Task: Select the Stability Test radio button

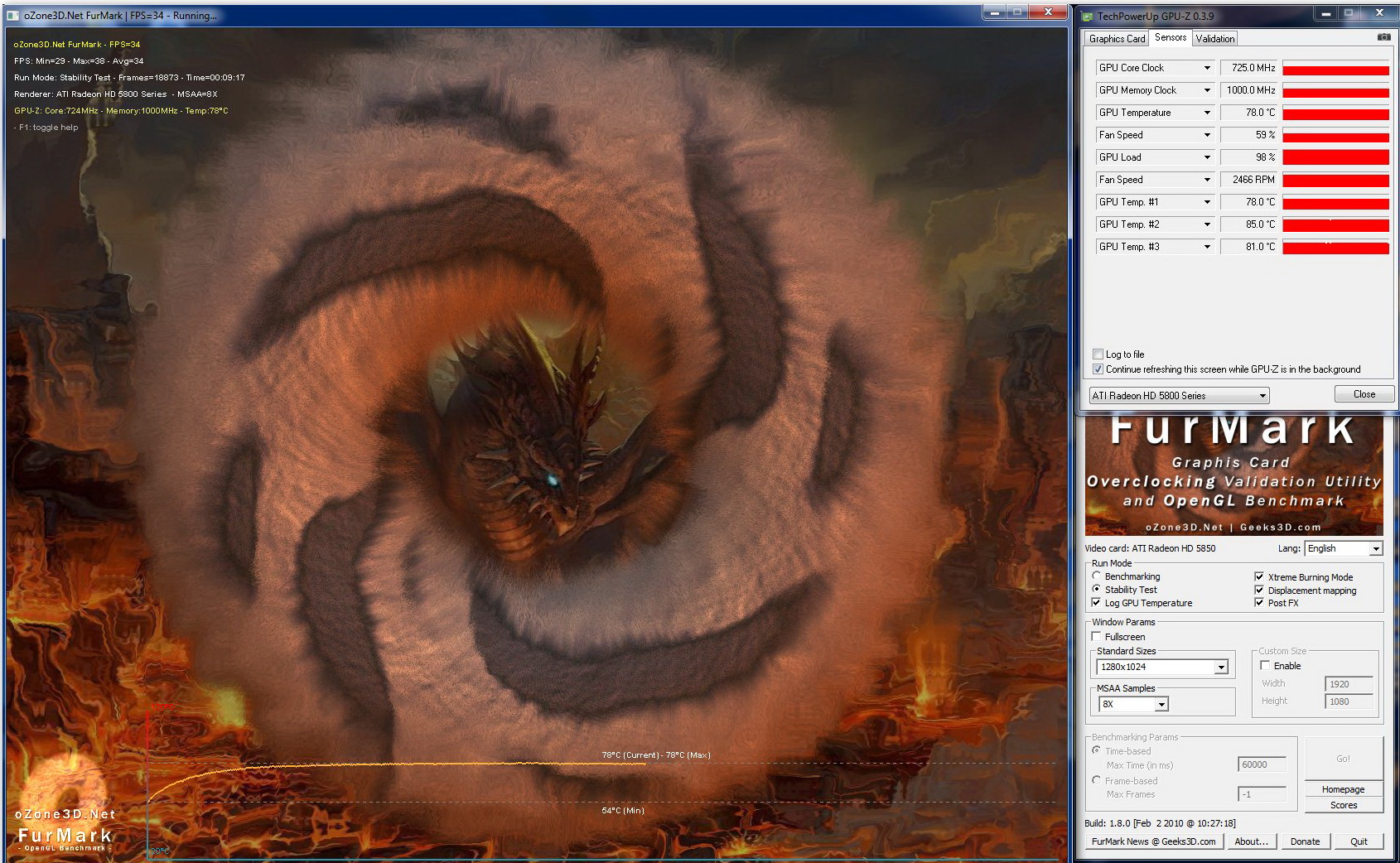Action: 1097,589
